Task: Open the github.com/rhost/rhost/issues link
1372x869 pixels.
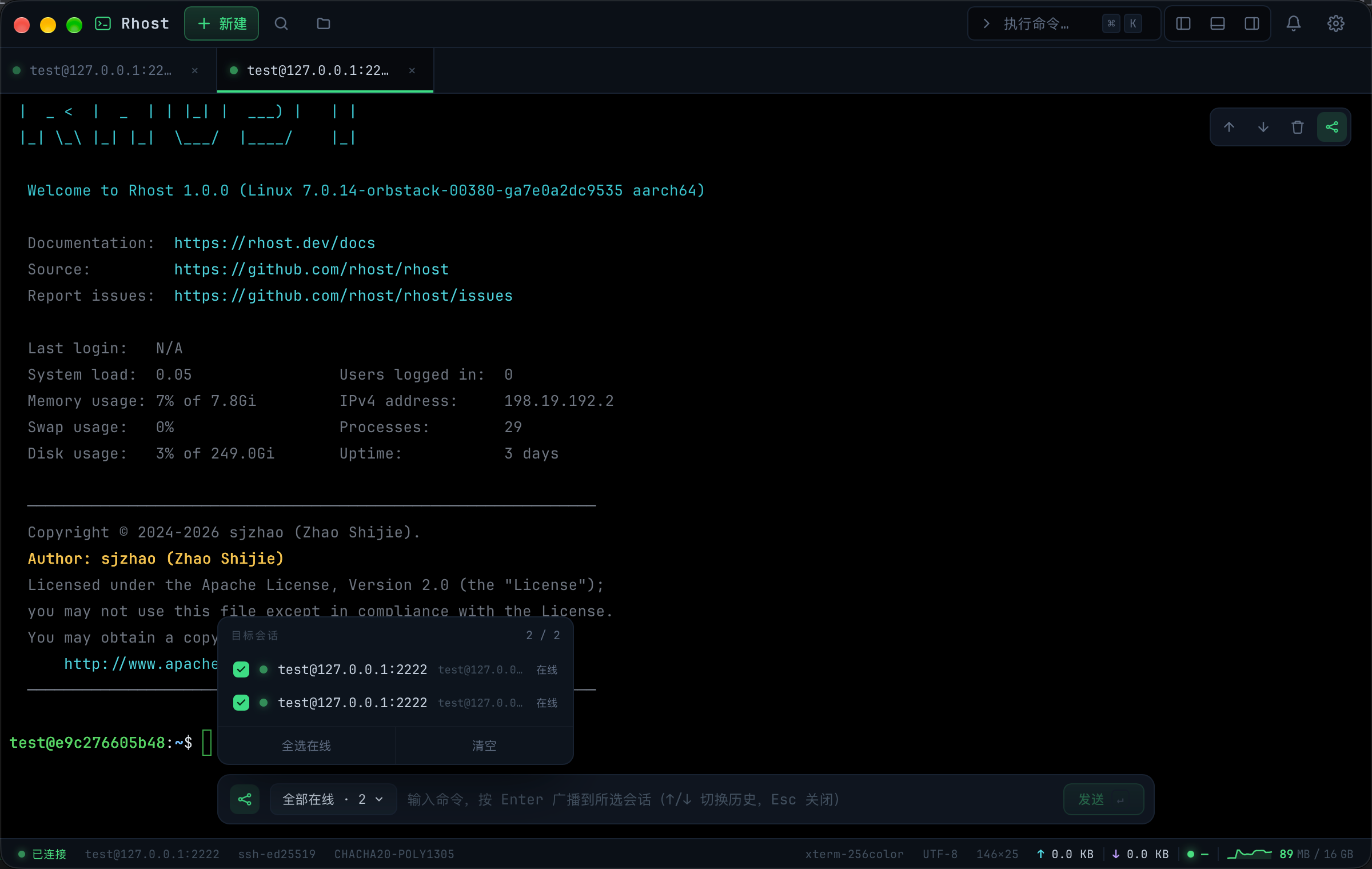Action: (344, 296)
